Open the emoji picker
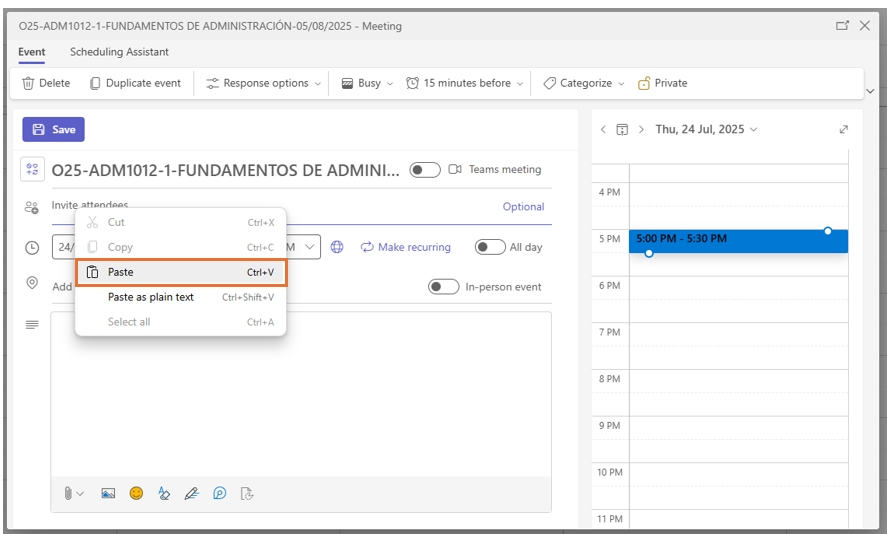Image resolution: width=888 pixels, height=534 pixels. click(136, 494)
